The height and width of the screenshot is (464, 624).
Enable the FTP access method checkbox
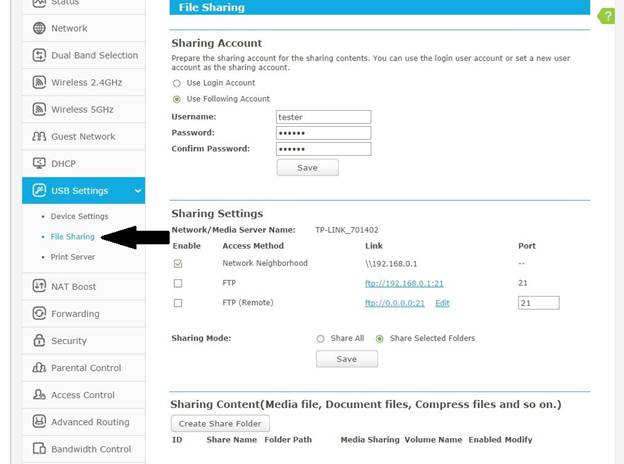click(178, 283)
